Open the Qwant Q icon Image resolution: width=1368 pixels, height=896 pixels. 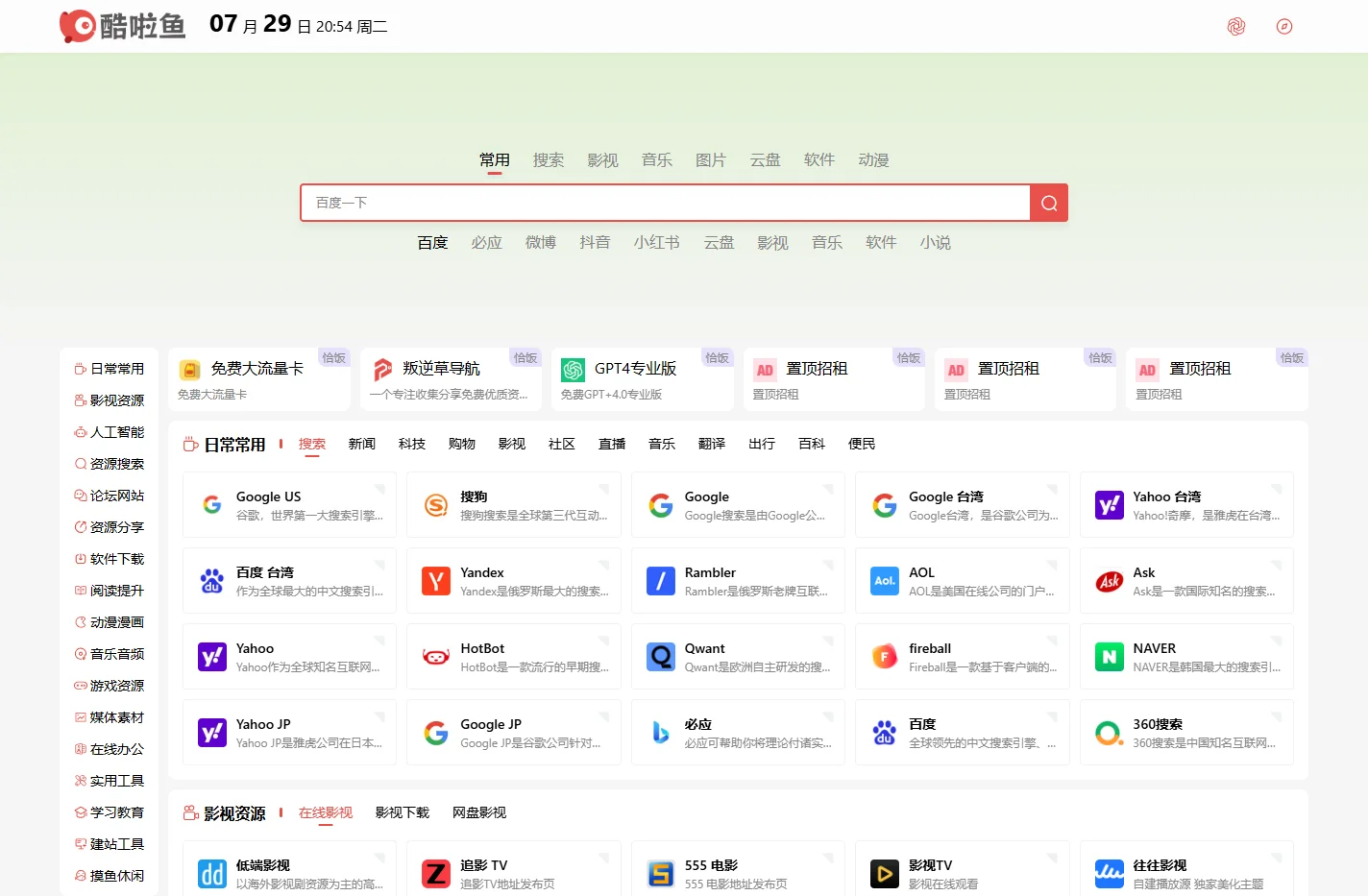coord(661,657)
